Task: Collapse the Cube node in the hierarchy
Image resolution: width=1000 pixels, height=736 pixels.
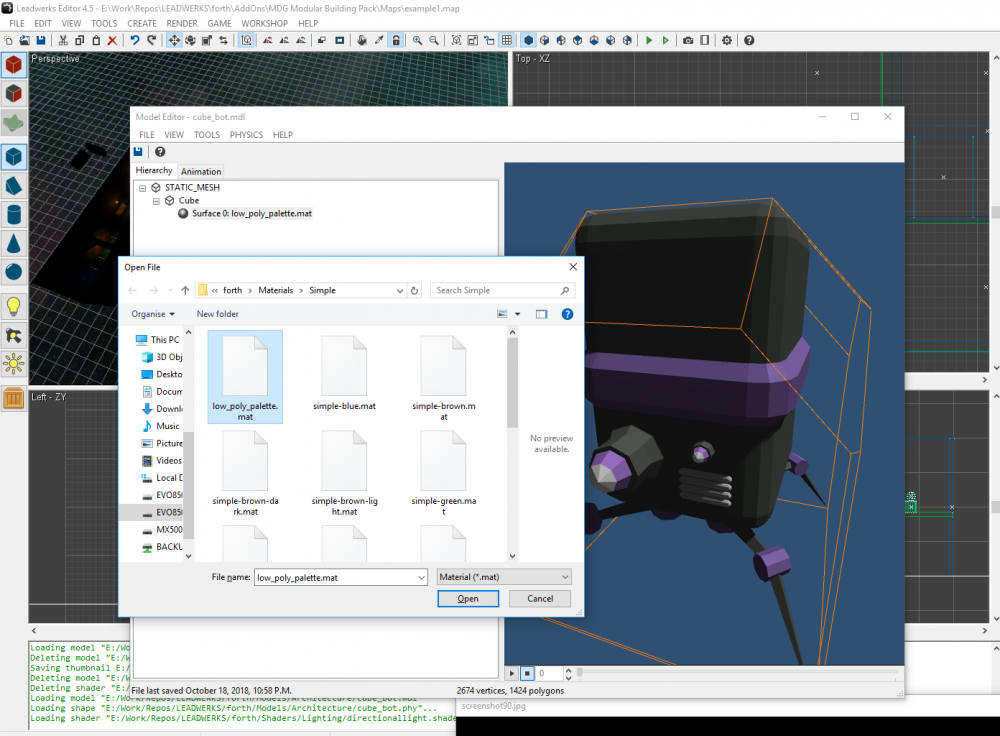Action: click(x=158, y=200)
